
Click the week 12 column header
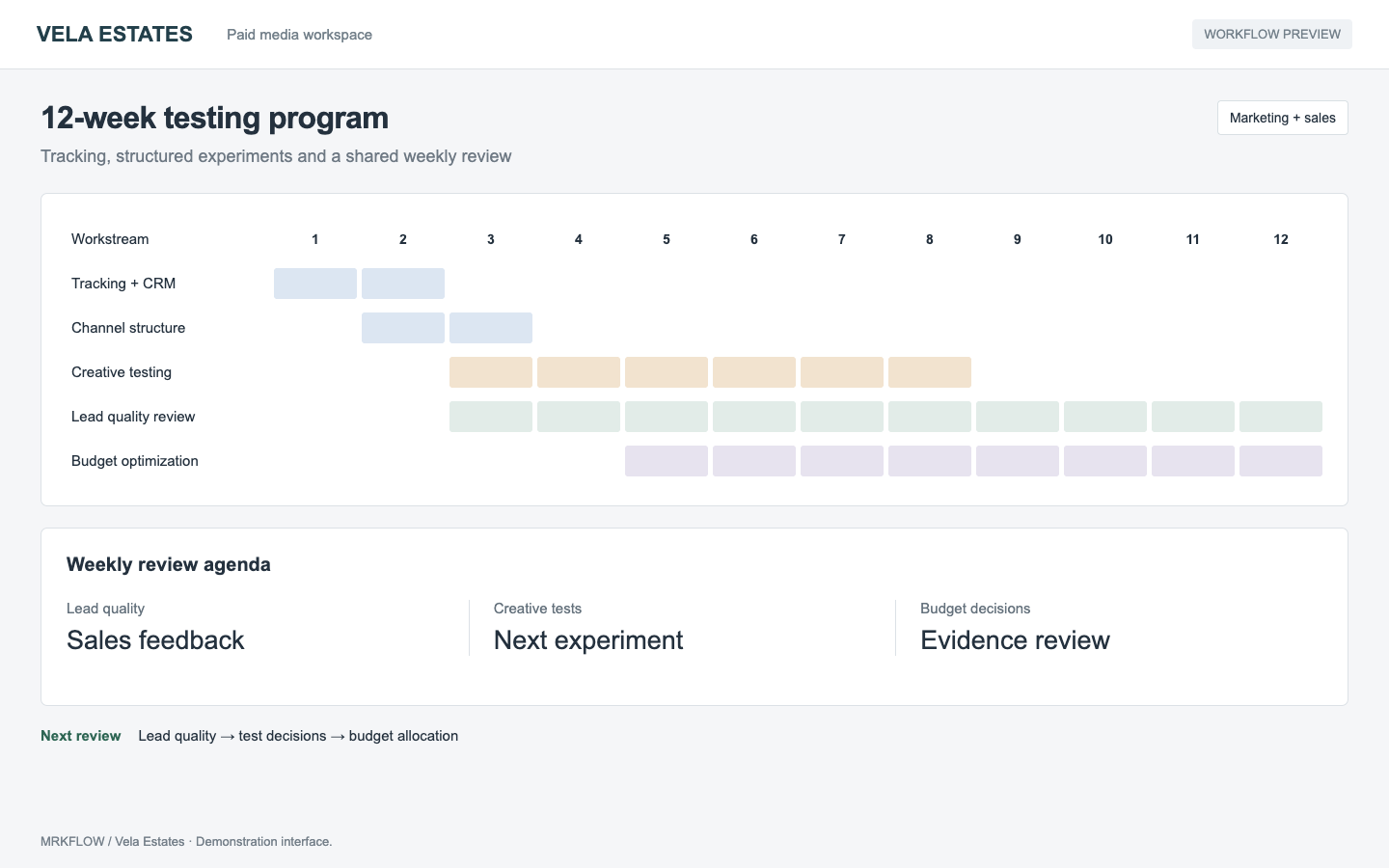1281,239
